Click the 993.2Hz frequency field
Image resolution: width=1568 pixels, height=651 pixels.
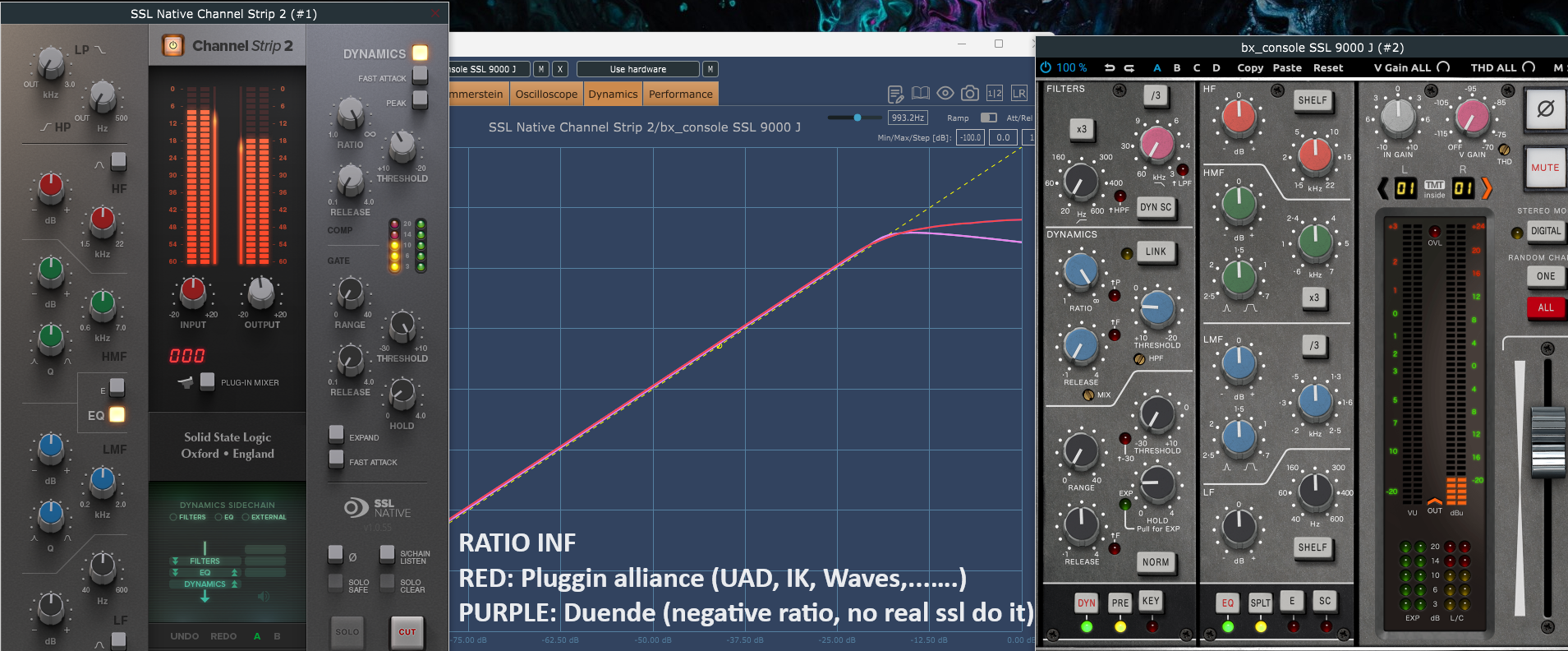(908, 118)
